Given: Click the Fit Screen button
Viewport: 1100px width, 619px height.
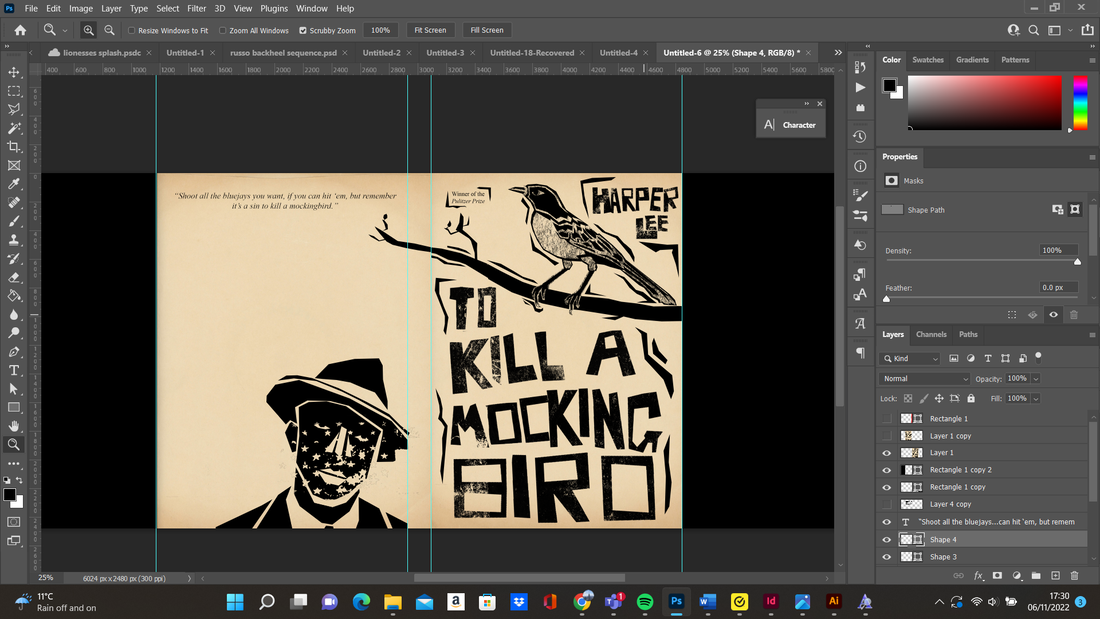Looking at the screenshot, I should point(430,30).
